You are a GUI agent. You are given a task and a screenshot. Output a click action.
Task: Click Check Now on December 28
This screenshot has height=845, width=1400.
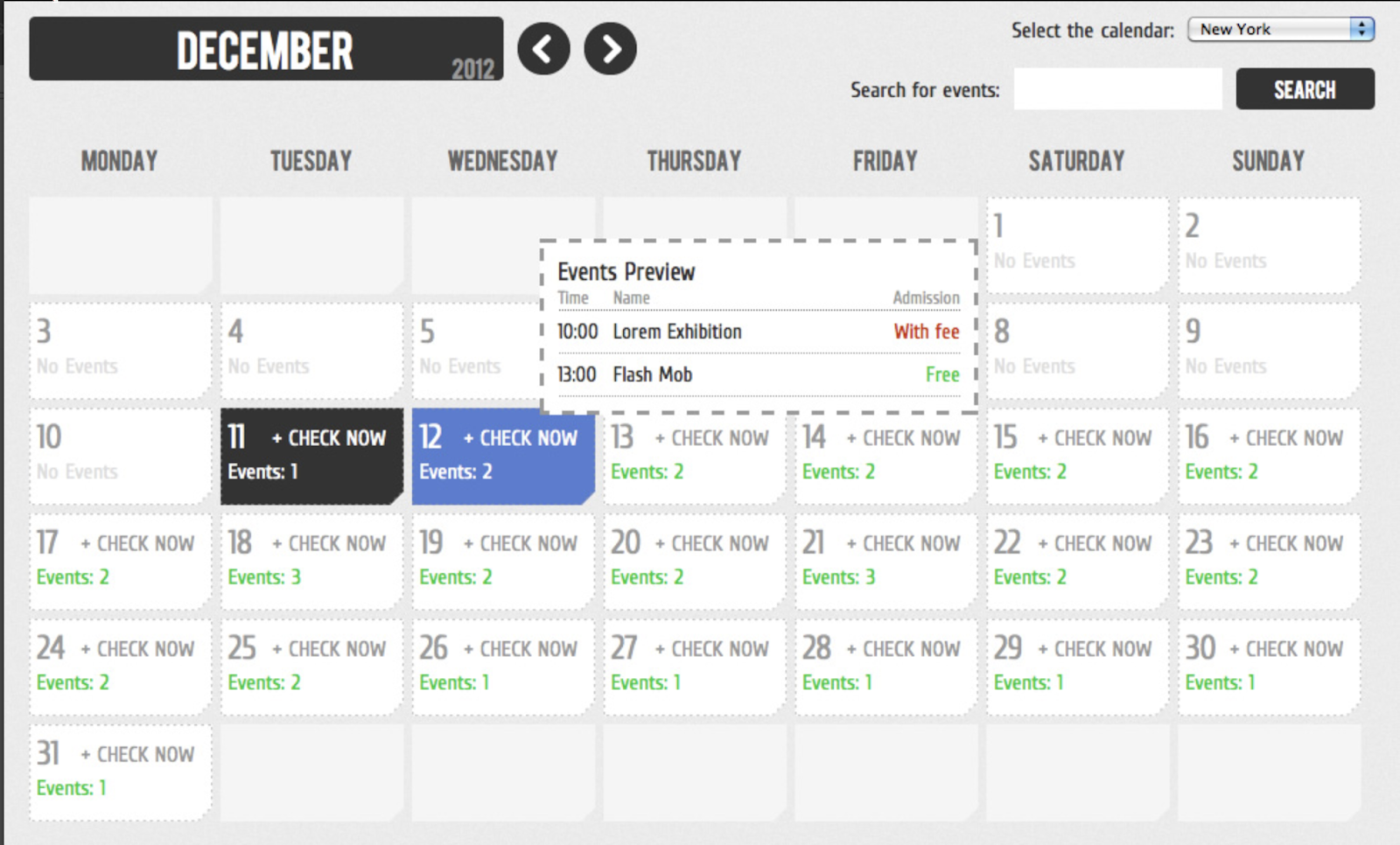(x=903, y=649)
